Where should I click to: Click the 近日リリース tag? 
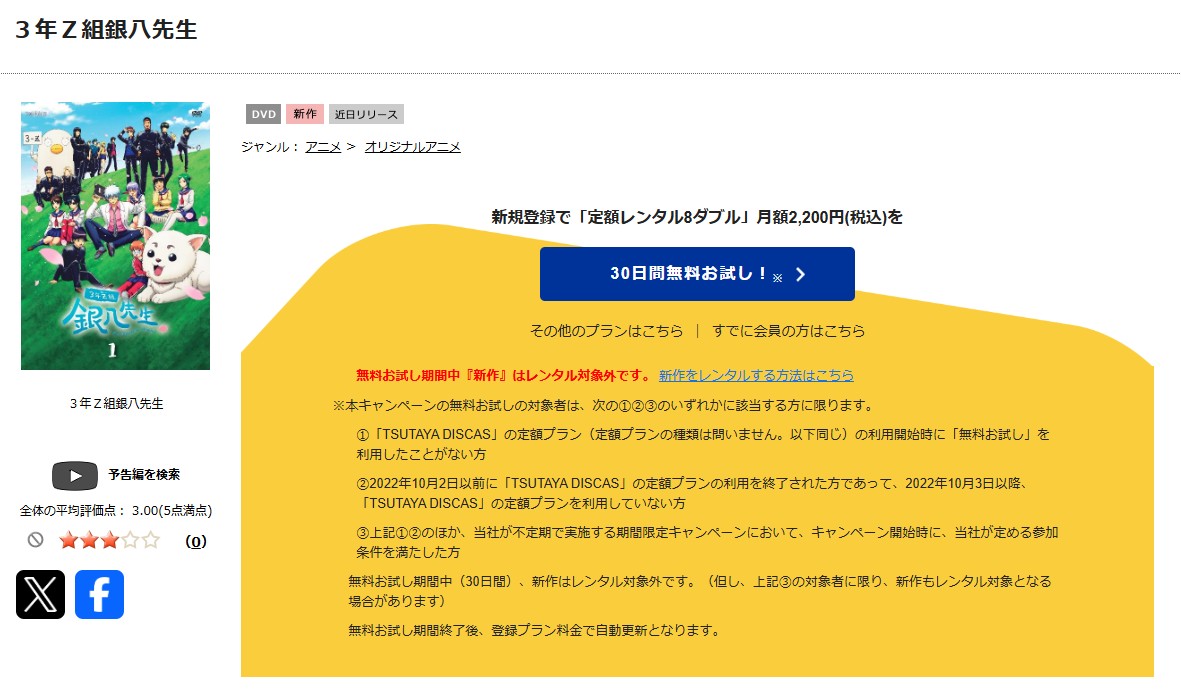366,114
